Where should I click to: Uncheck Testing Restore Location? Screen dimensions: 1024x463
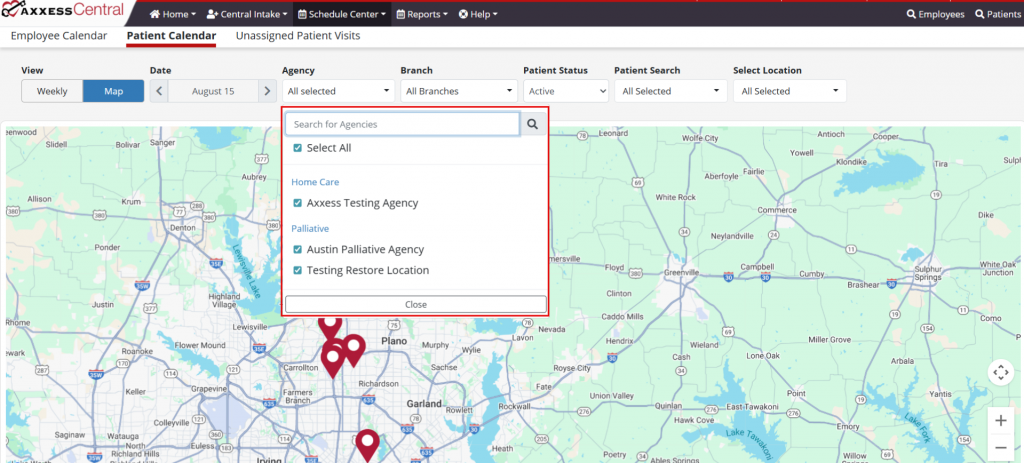click(x=298, y=270)
